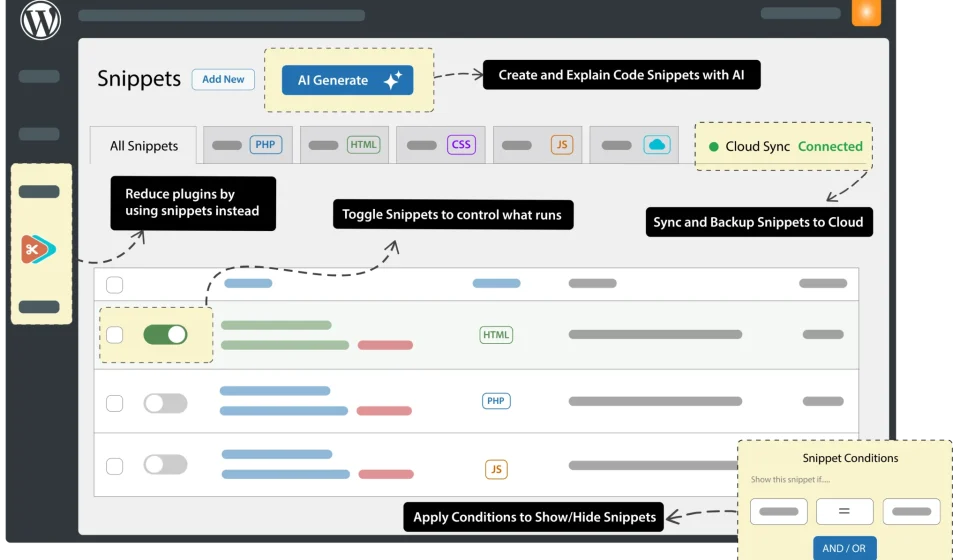The width and height of the screenshot is (960, 560).
Task: Disable the enabled green snippet toggle
Action: tap(165, 335)
